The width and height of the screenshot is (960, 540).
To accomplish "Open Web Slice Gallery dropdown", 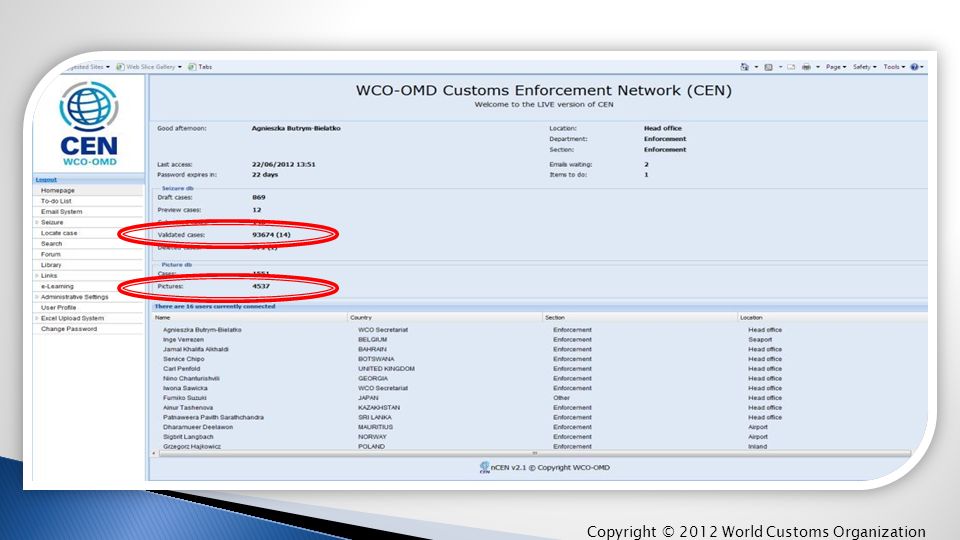I will (179, 67).
